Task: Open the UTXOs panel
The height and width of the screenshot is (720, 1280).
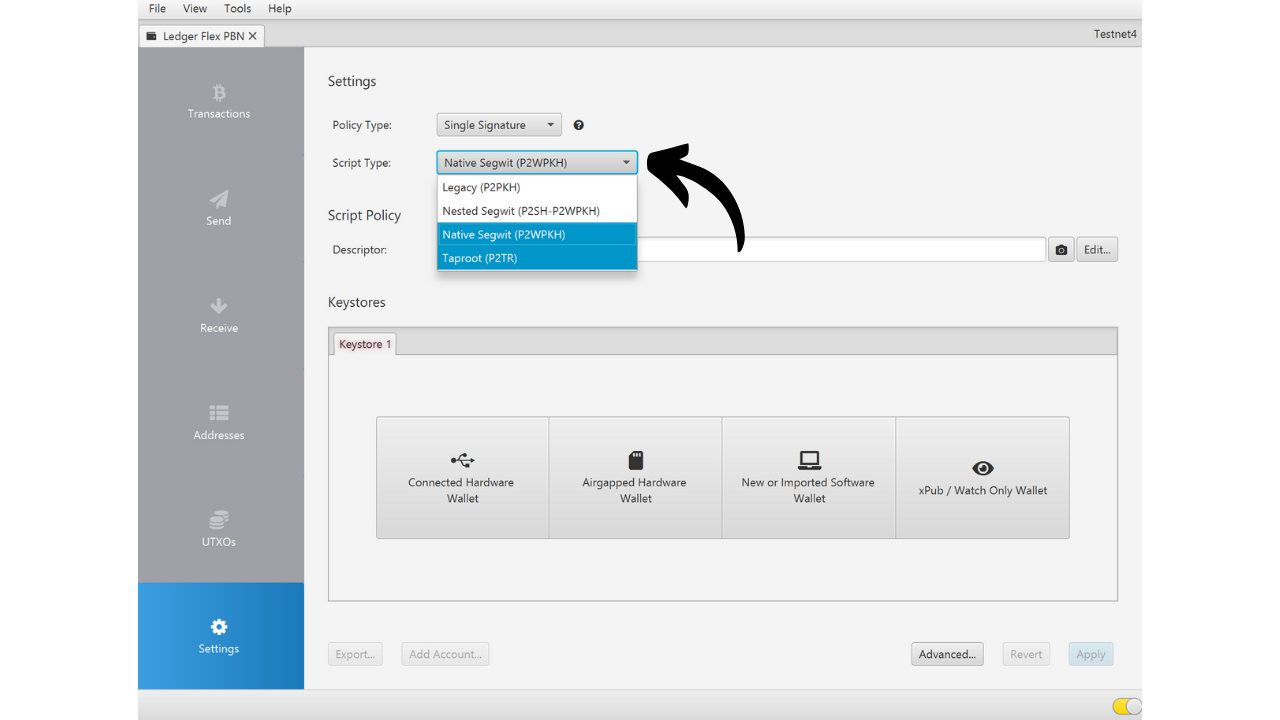Action: click(x=219, y=529)
